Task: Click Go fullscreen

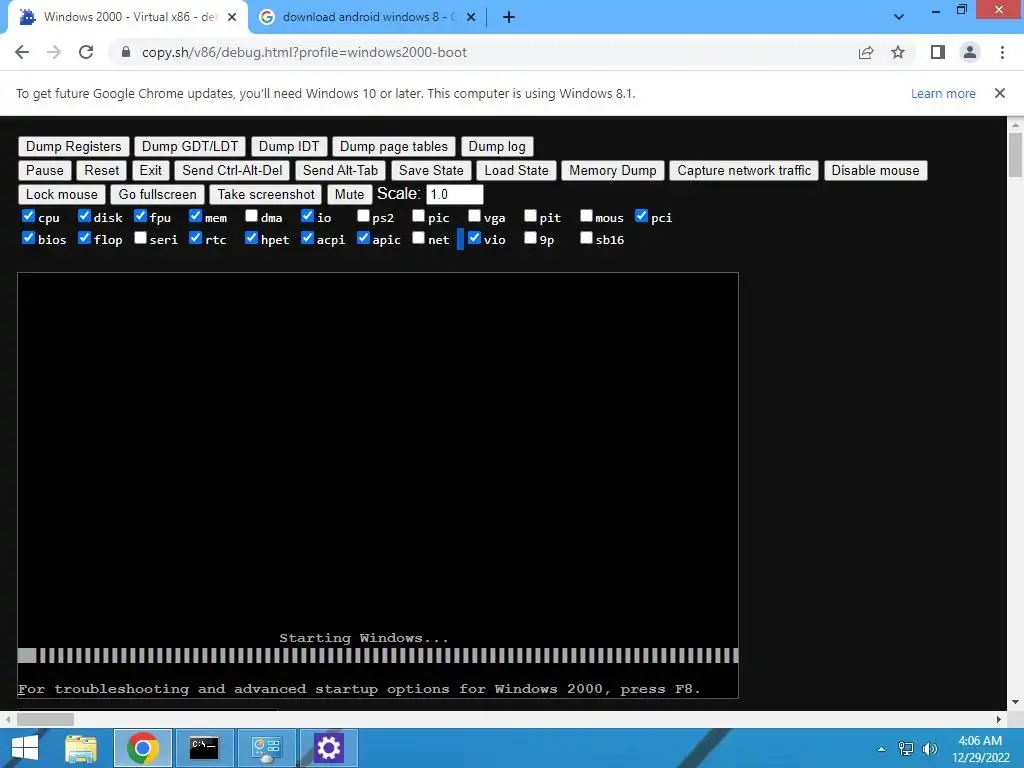Action: (157, 195)
